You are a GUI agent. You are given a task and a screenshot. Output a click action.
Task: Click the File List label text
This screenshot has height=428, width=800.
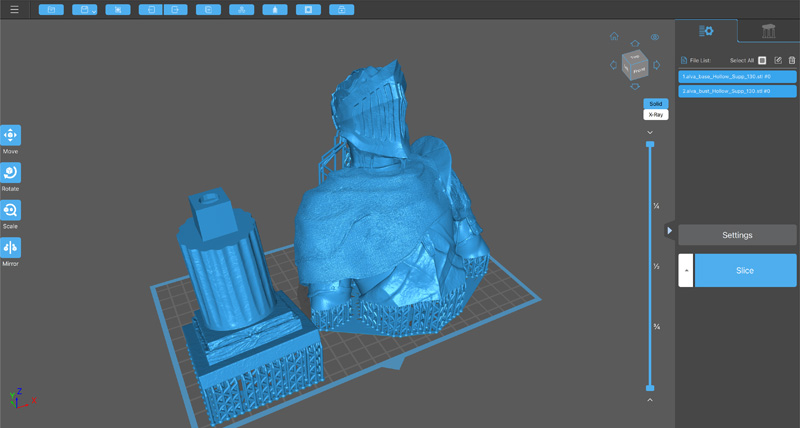click(700, 60)
